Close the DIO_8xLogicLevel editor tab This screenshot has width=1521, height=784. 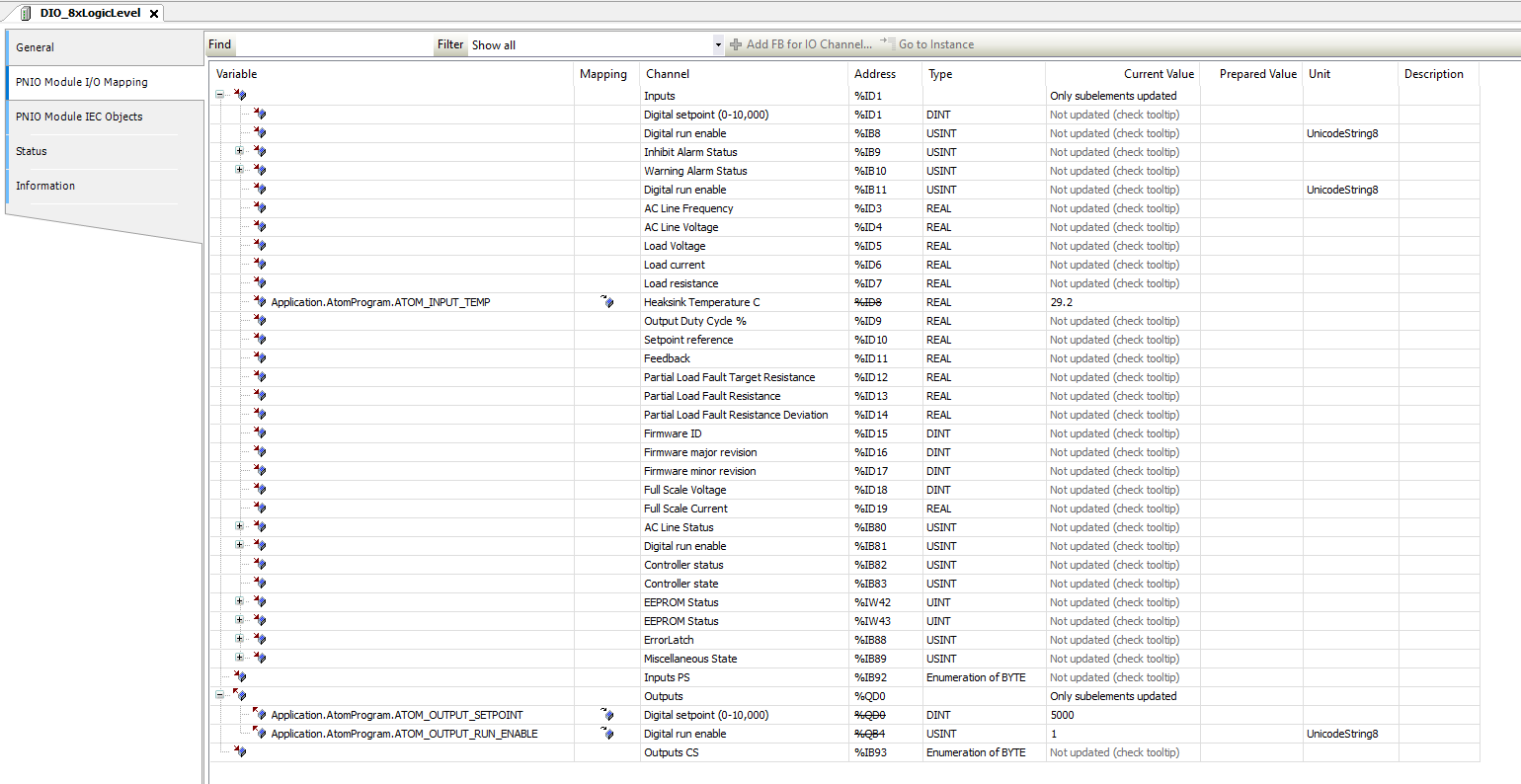[154, 14]
